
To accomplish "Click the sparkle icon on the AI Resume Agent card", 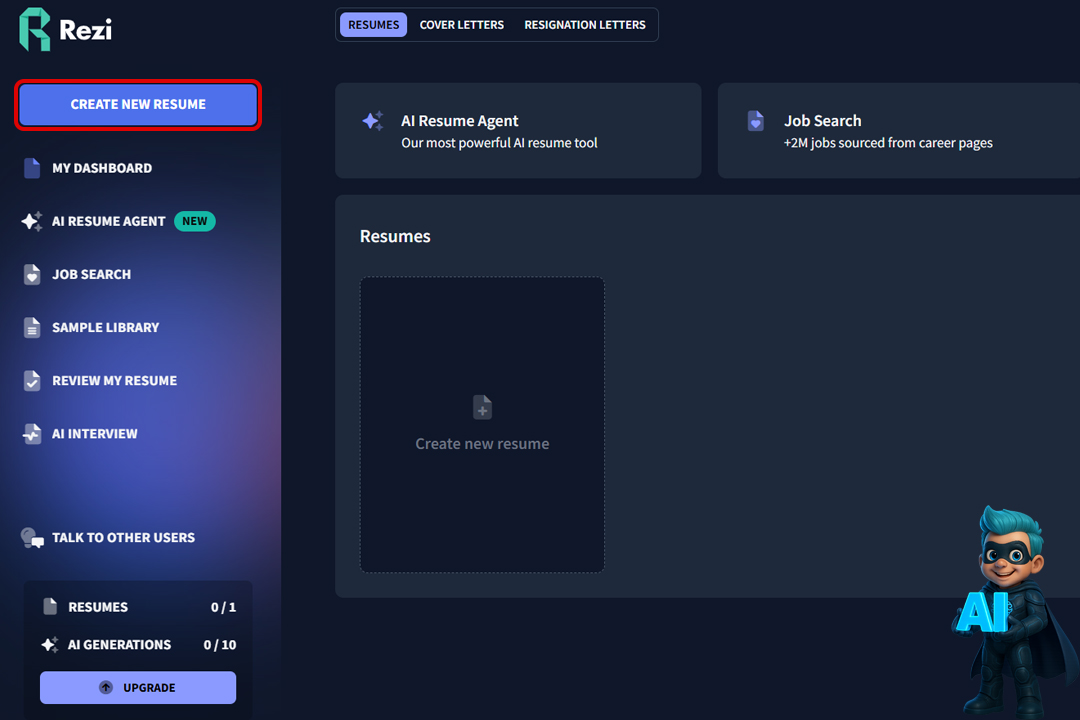I will click(x=373, y=121).
